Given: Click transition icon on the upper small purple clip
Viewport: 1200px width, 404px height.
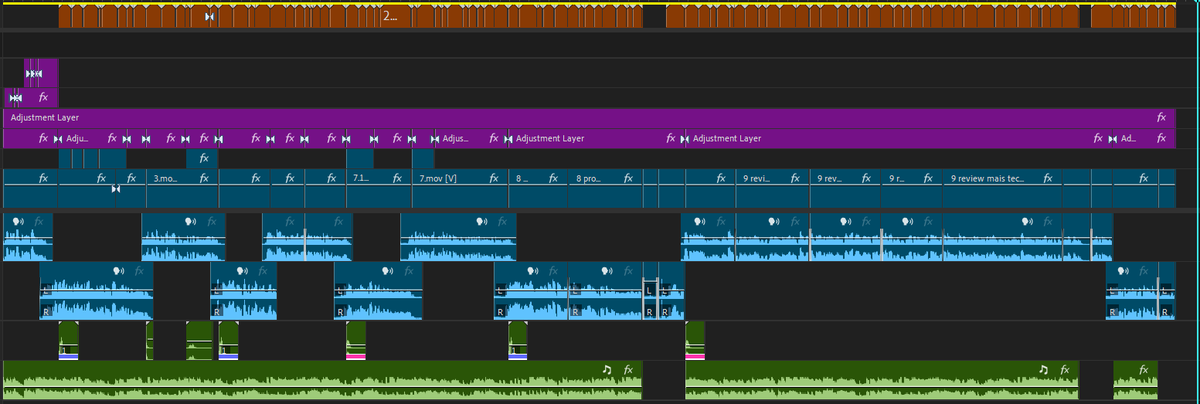Looking at the screenshot, I should 34,74.
